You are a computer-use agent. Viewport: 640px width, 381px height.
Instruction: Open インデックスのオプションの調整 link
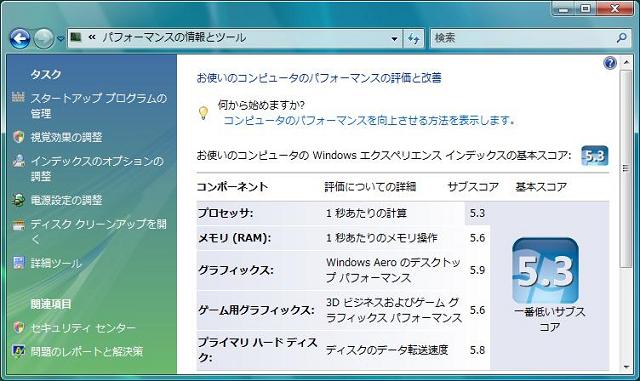pos(97,169)
